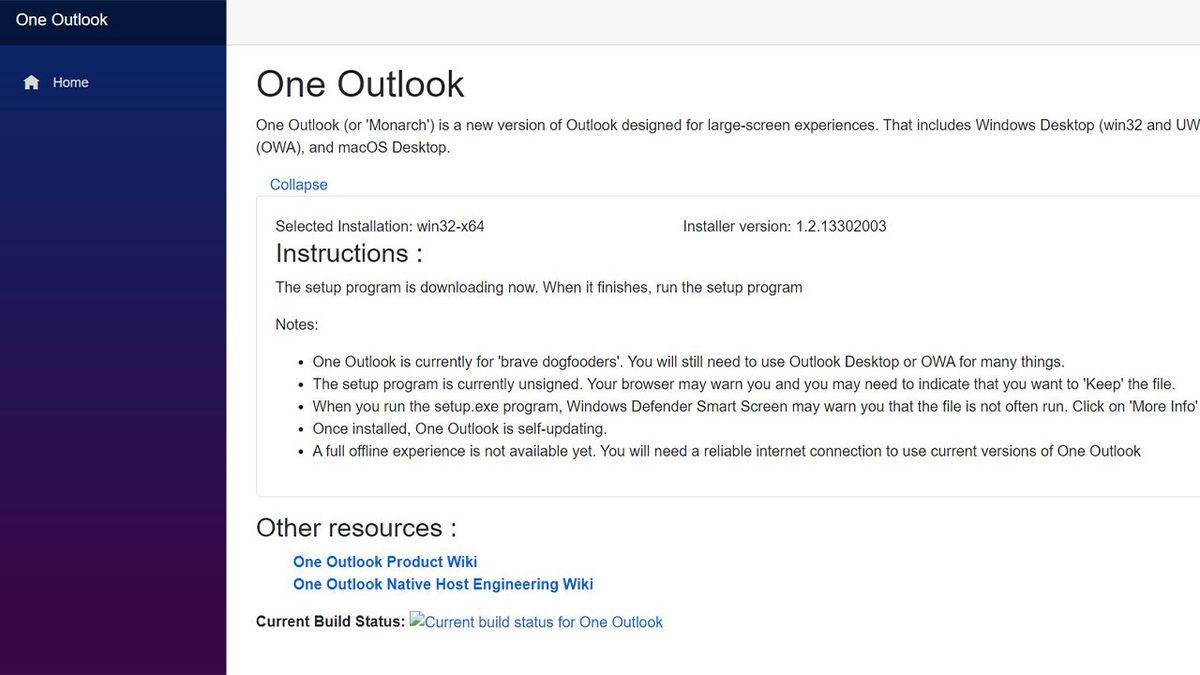Image resolution: width=1200 pixels, height=675 pixels.
Task: Click the Home house icon in sidebar
Action: [x=30, y=81]
